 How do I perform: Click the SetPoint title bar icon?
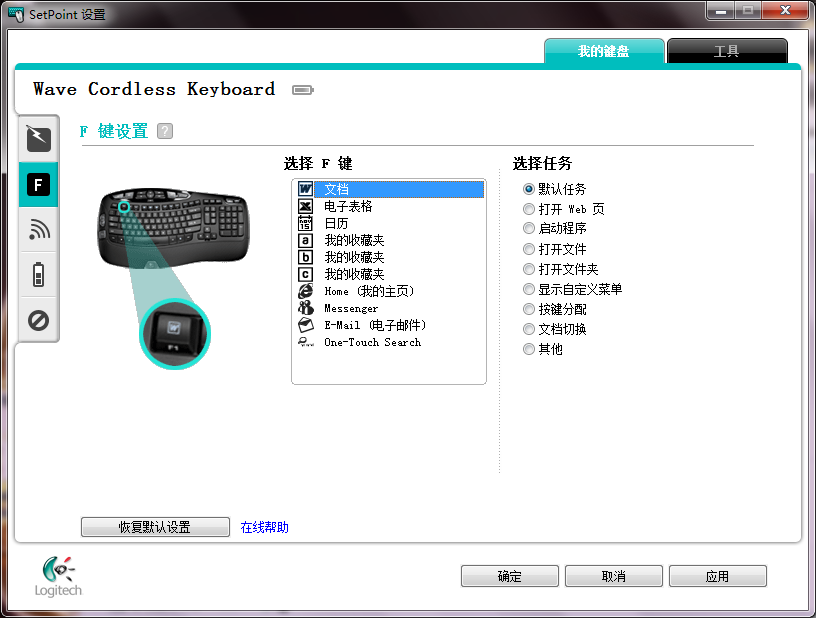(16, 14)
